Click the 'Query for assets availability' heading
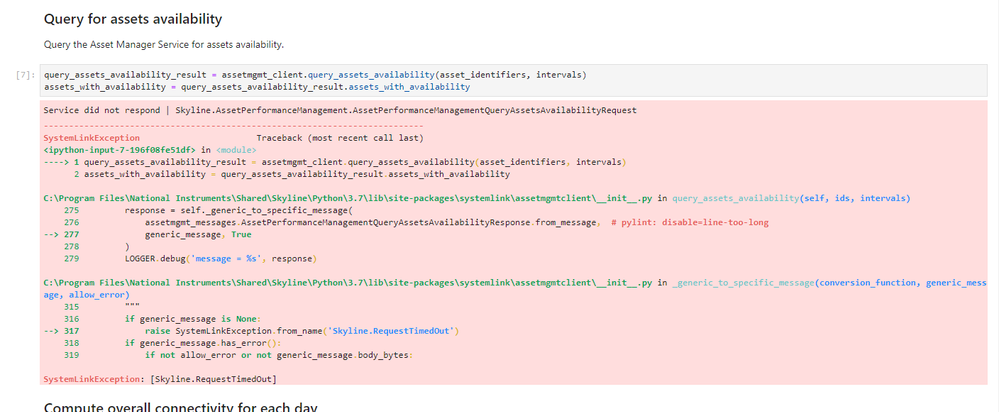Image resolution: width=999 pixels, height=412 pixels. coord(133,19)
